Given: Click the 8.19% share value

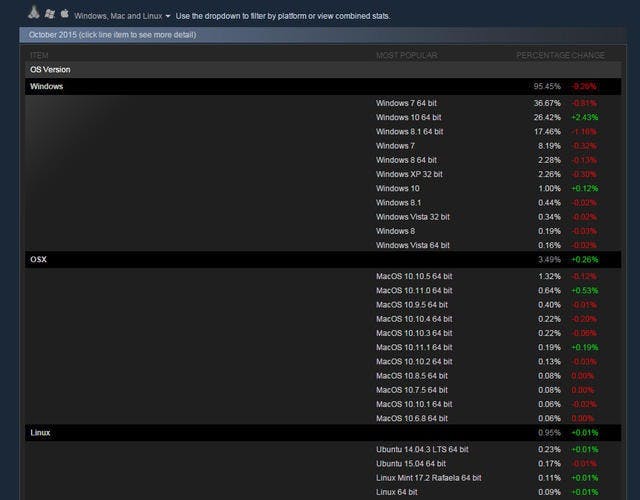Looking at the screenshot, I should click(549, 146).
